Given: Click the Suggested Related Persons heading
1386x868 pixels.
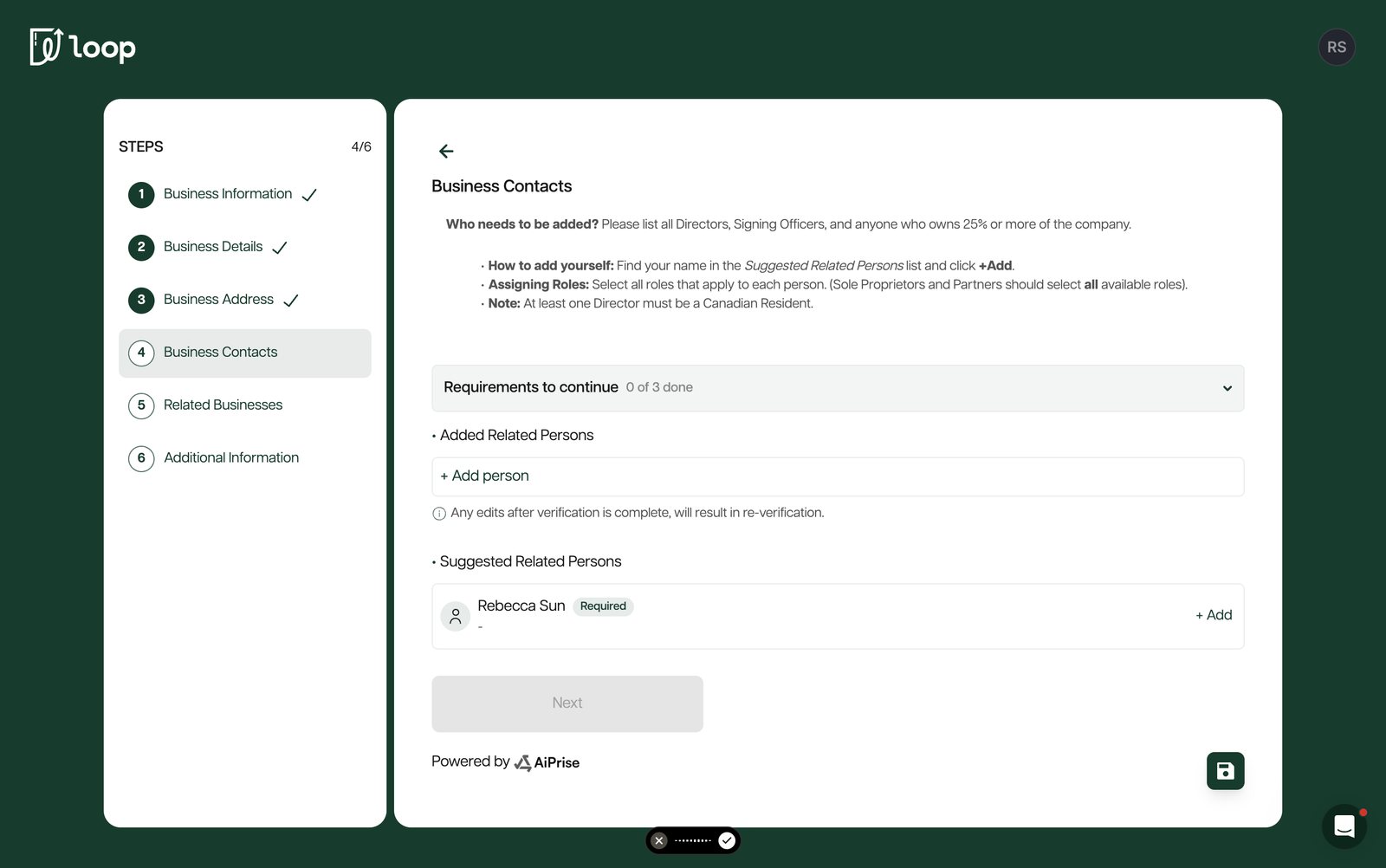Looking at the screenshot, I should coord(530,561).
